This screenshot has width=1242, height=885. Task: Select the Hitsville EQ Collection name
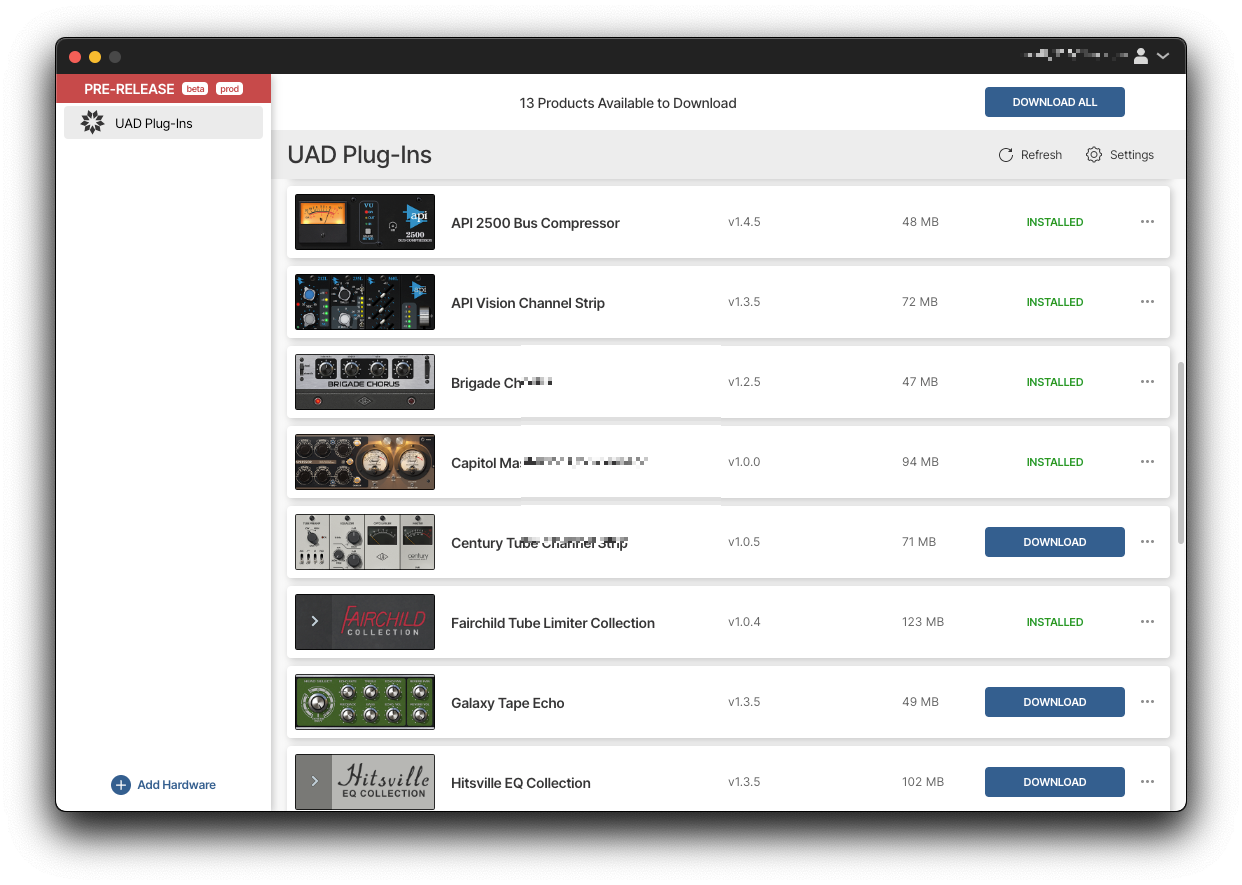[x=521, y=783]
